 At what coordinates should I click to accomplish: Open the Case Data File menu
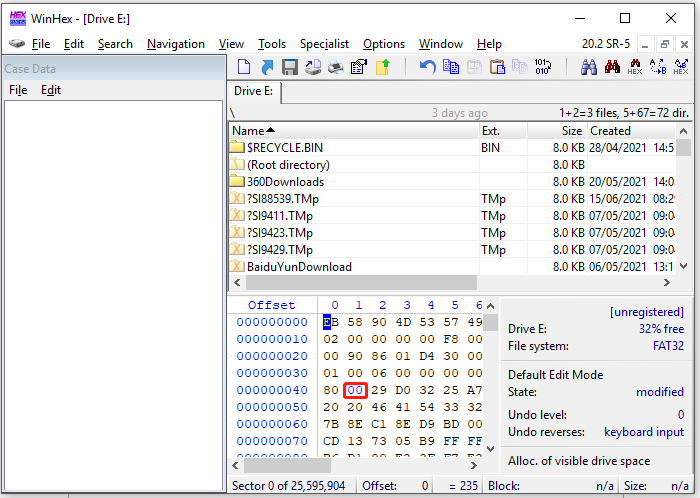[x=18, y=90]
